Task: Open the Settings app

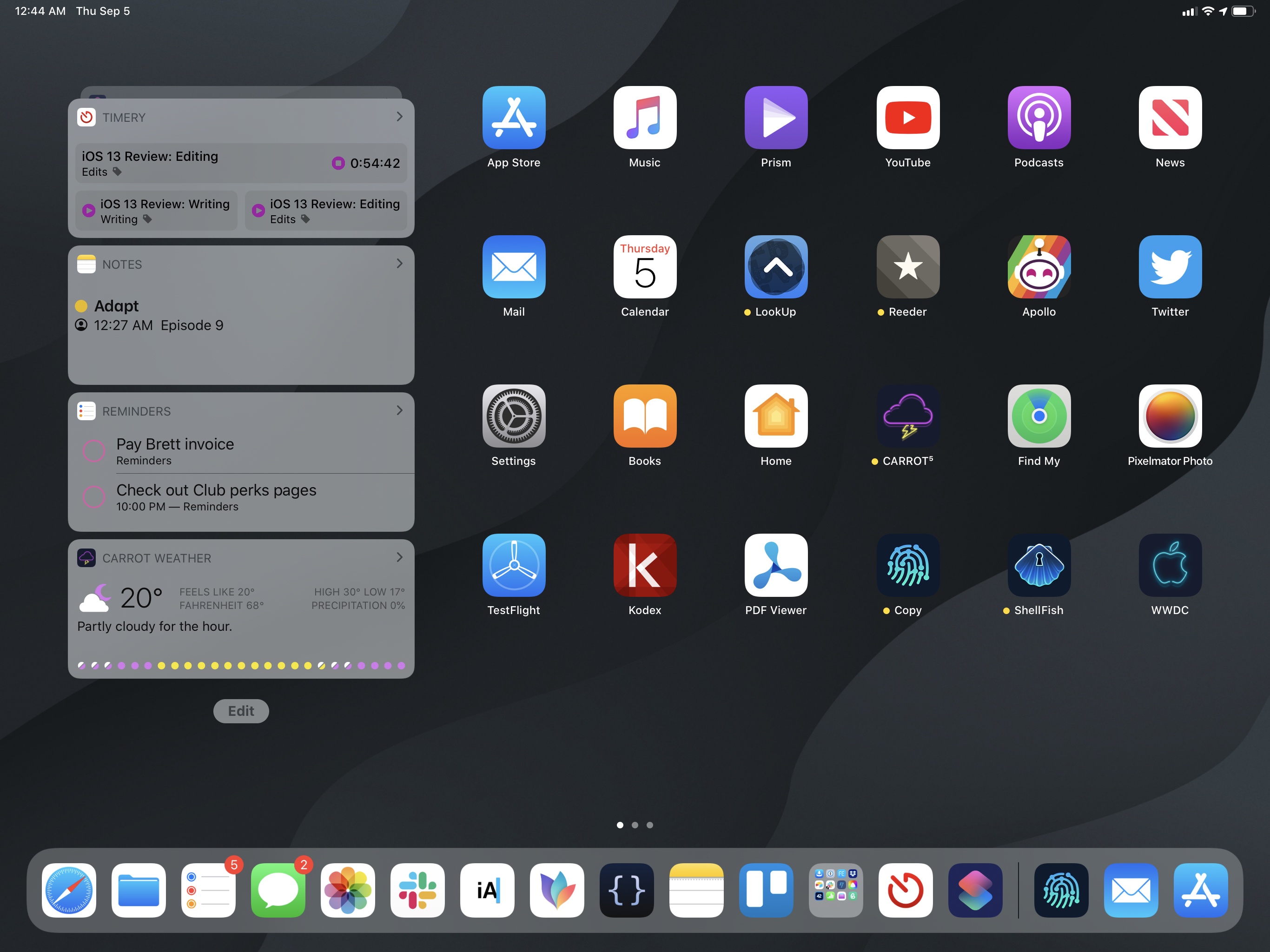Action: 514,416
